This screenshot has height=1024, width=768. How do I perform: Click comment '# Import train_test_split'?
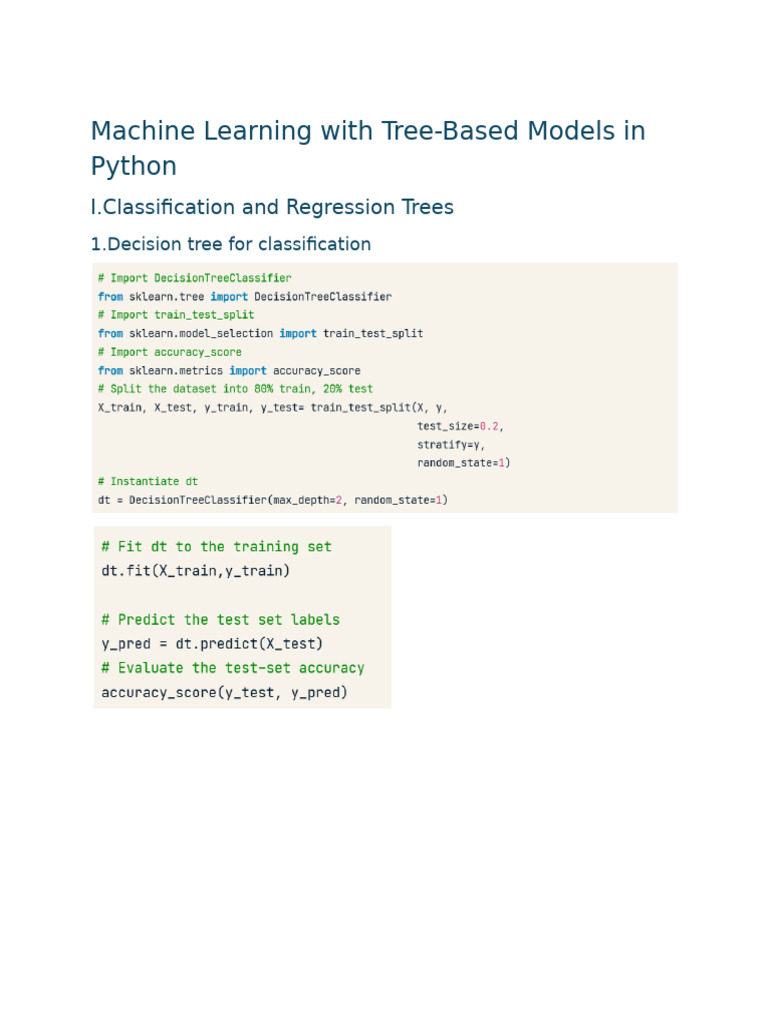pyautogui.click(x=176, y=315)
